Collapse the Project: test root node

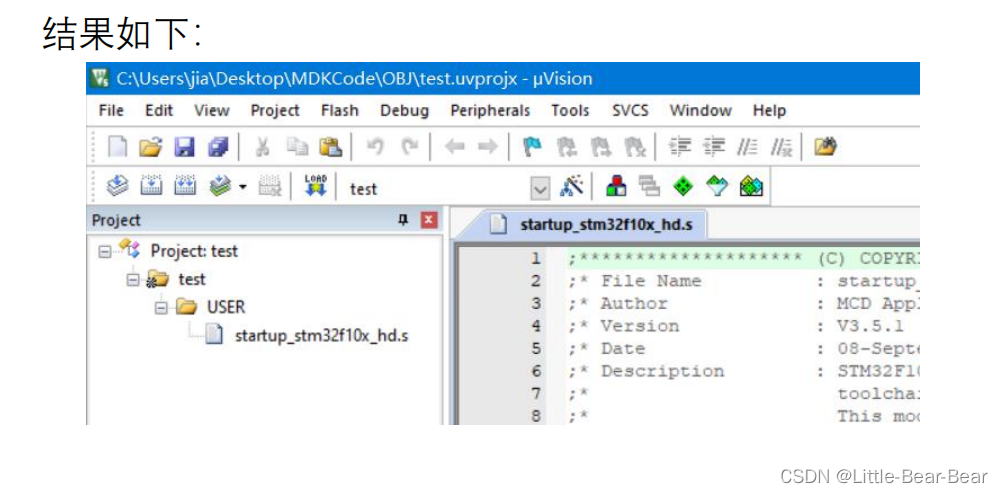point(104,251)
